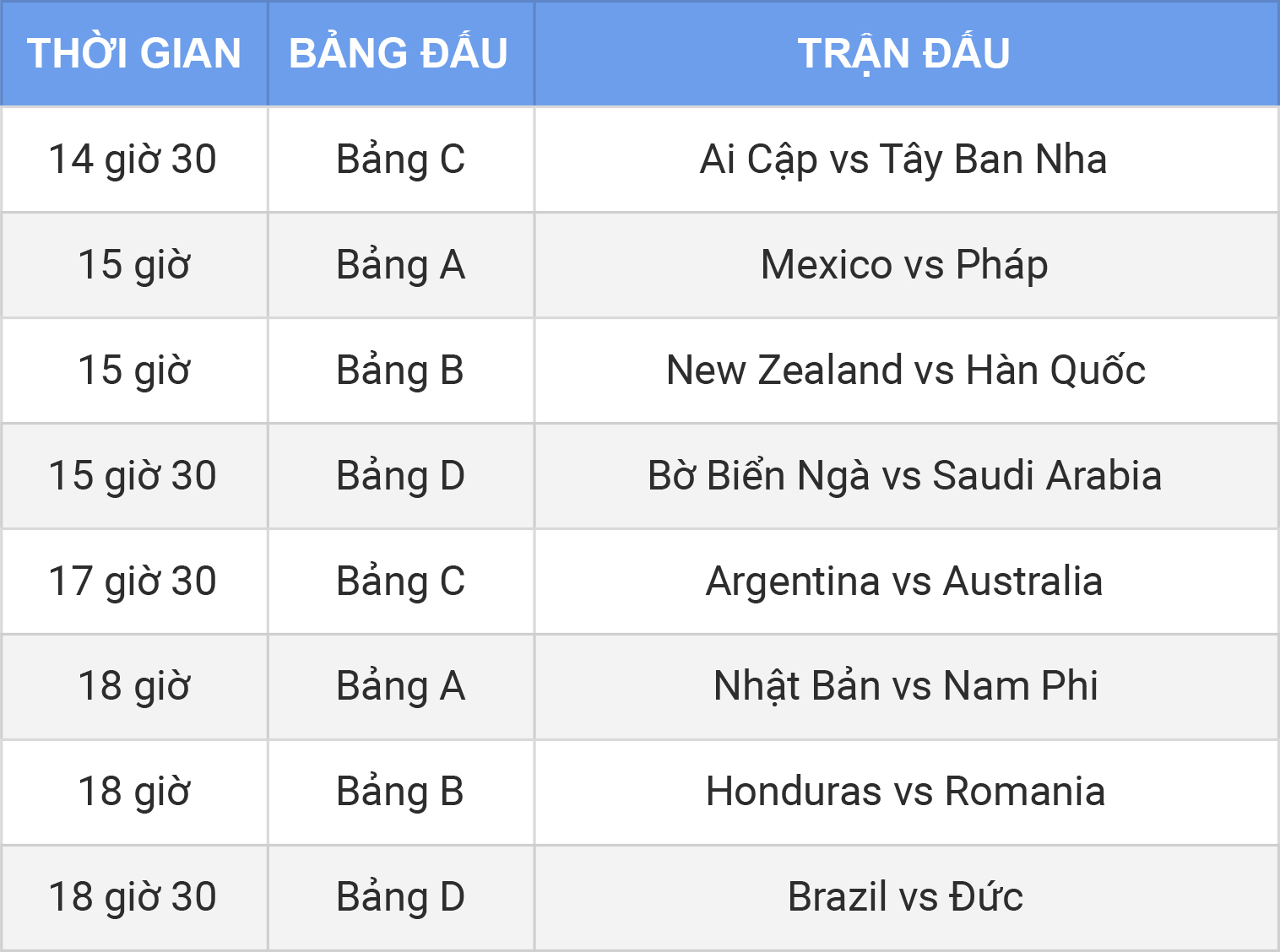Screen dimensions: 1280x952
Task: Click the 15 giờ 30 time cell
Action: click(134, 476)
